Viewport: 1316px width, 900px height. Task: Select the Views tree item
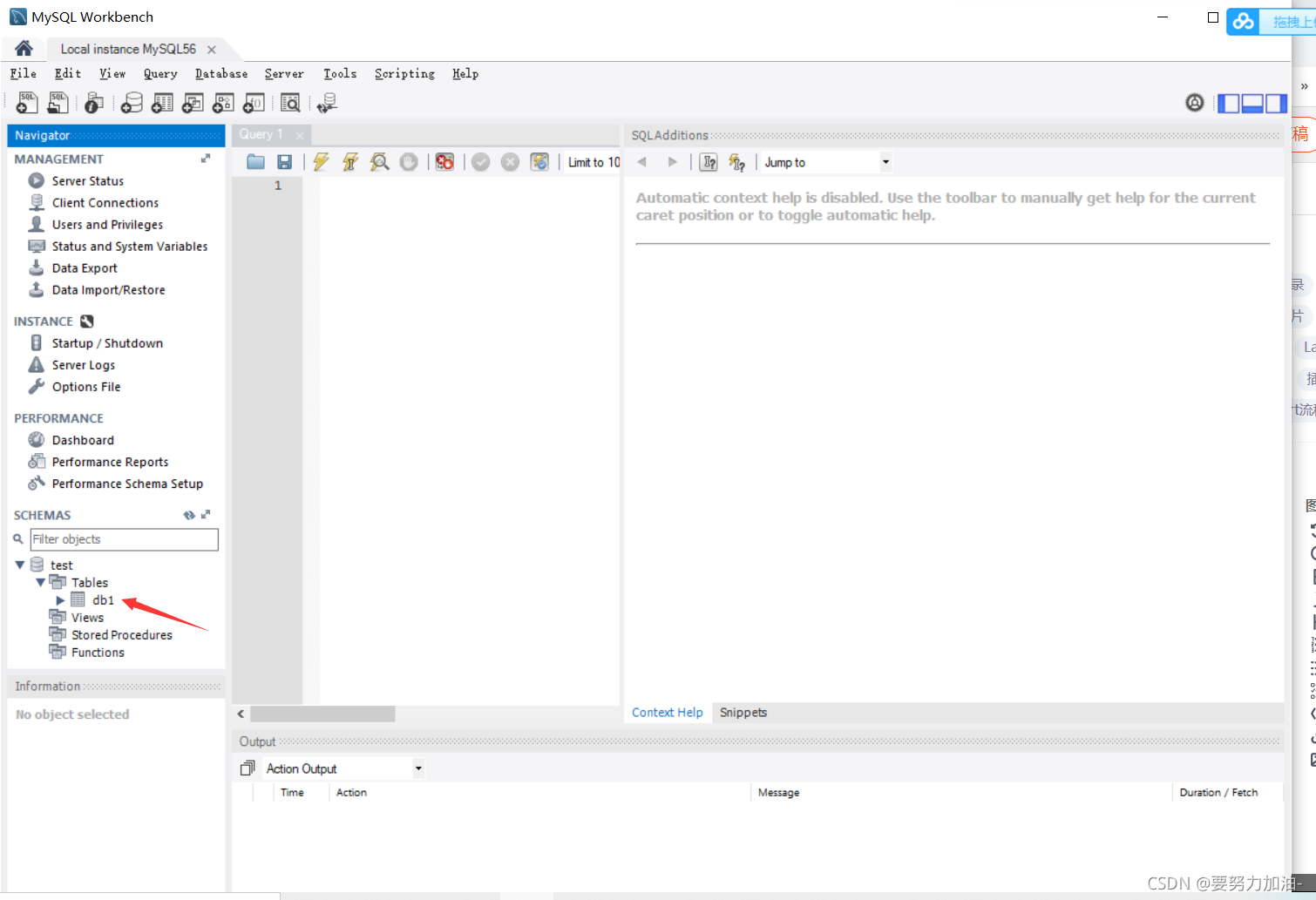[x=87, y=618]
